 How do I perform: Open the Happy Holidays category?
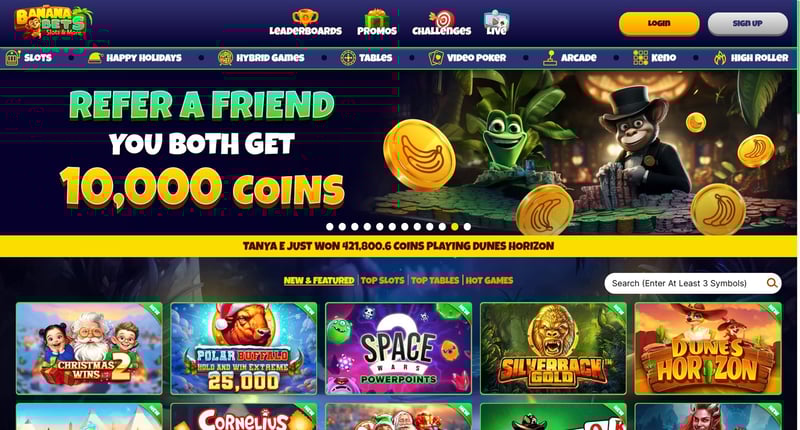coord(135,58)
